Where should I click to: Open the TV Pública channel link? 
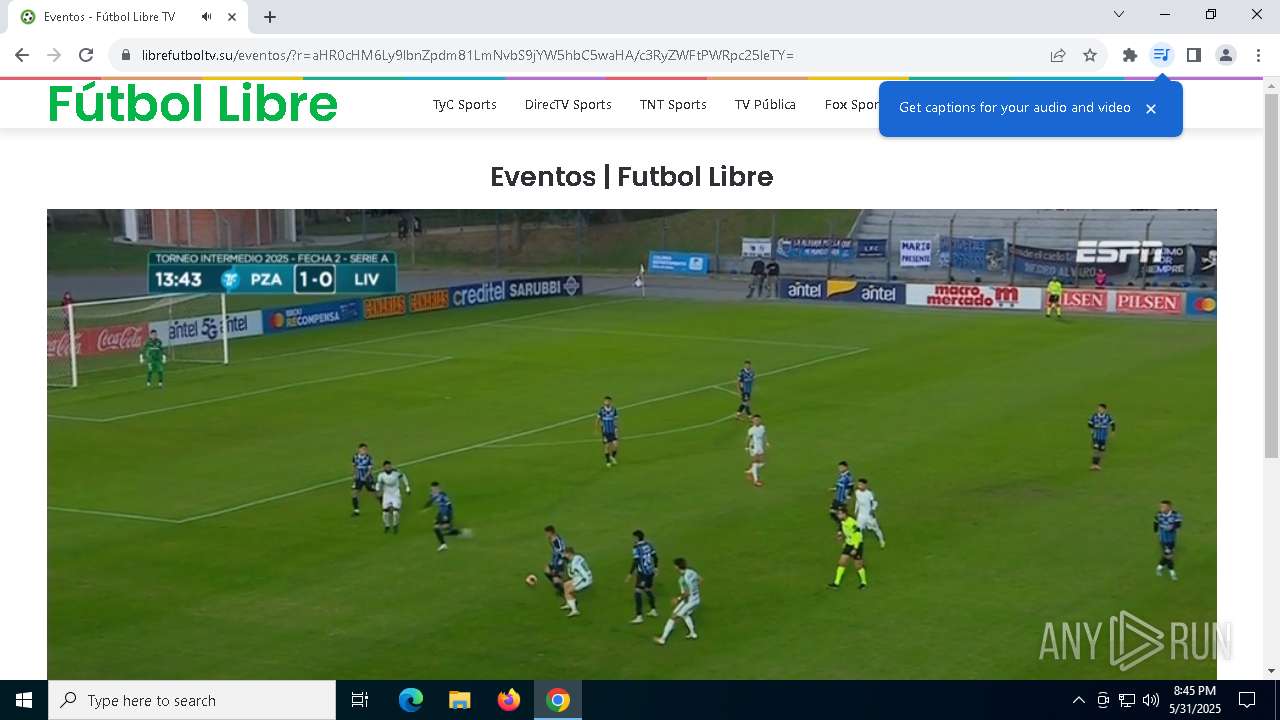(x=765, y=104)
